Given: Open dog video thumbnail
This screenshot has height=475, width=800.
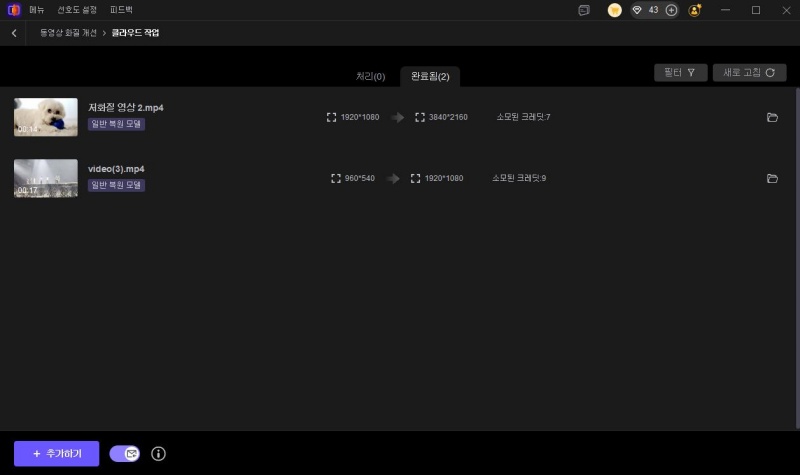Looking at the screenshot, I should 46,117.
